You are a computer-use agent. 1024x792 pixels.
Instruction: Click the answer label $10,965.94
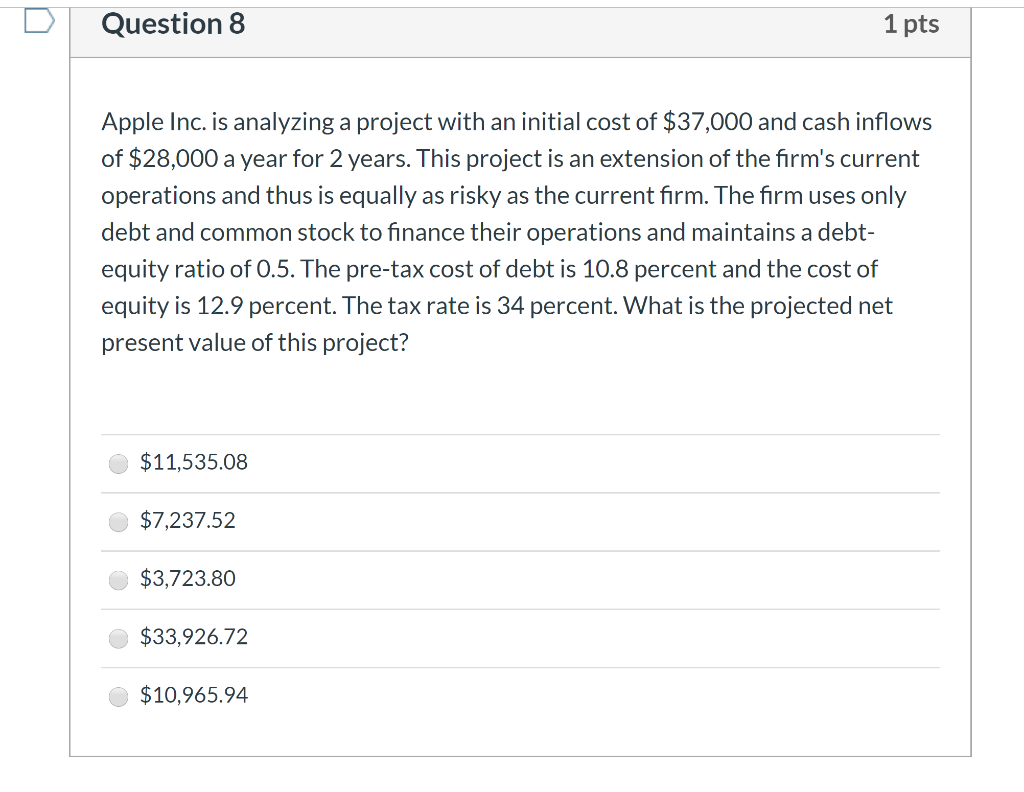click(193, 695)
